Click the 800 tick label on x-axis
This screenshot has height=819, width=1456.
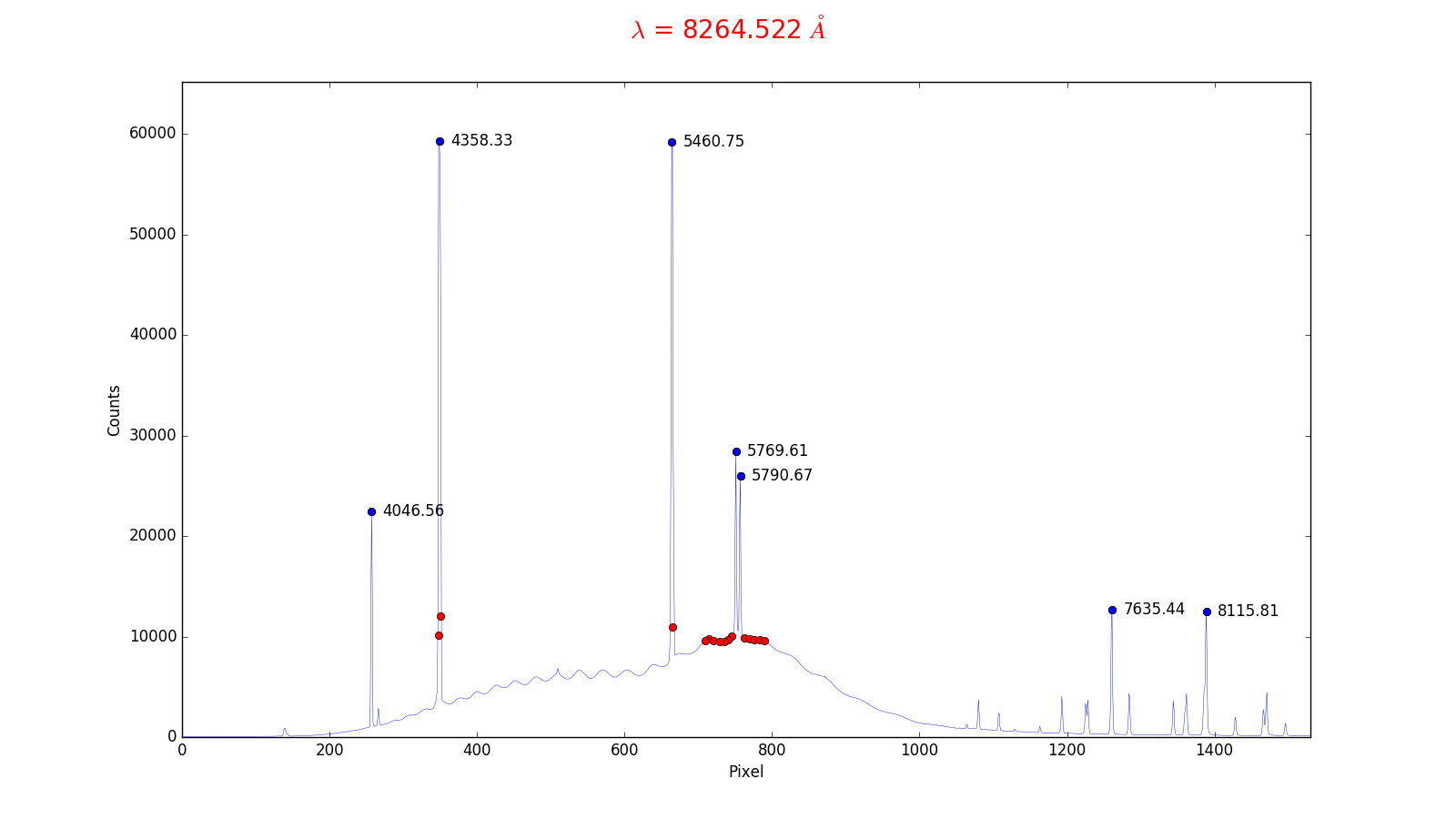[x=772, y=750]
